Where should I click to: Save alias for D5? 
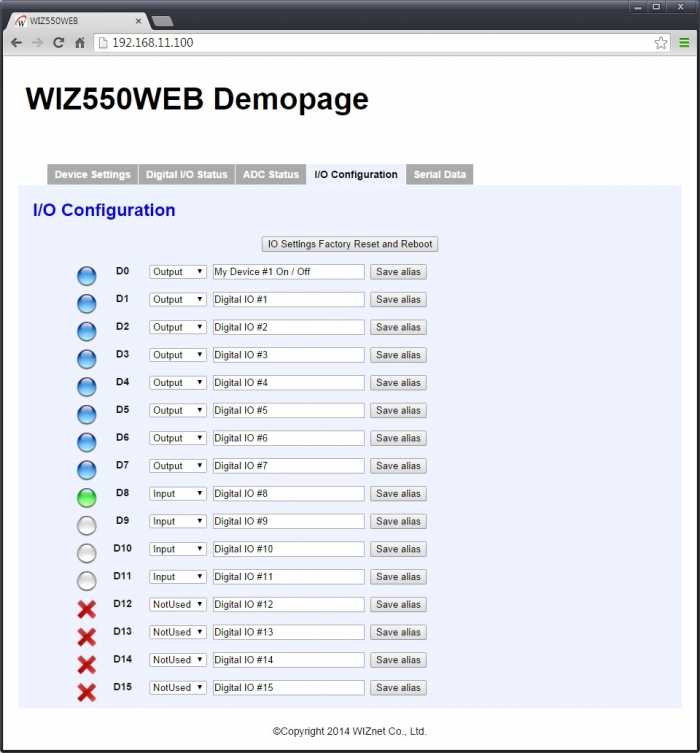(x=398, y=411)
